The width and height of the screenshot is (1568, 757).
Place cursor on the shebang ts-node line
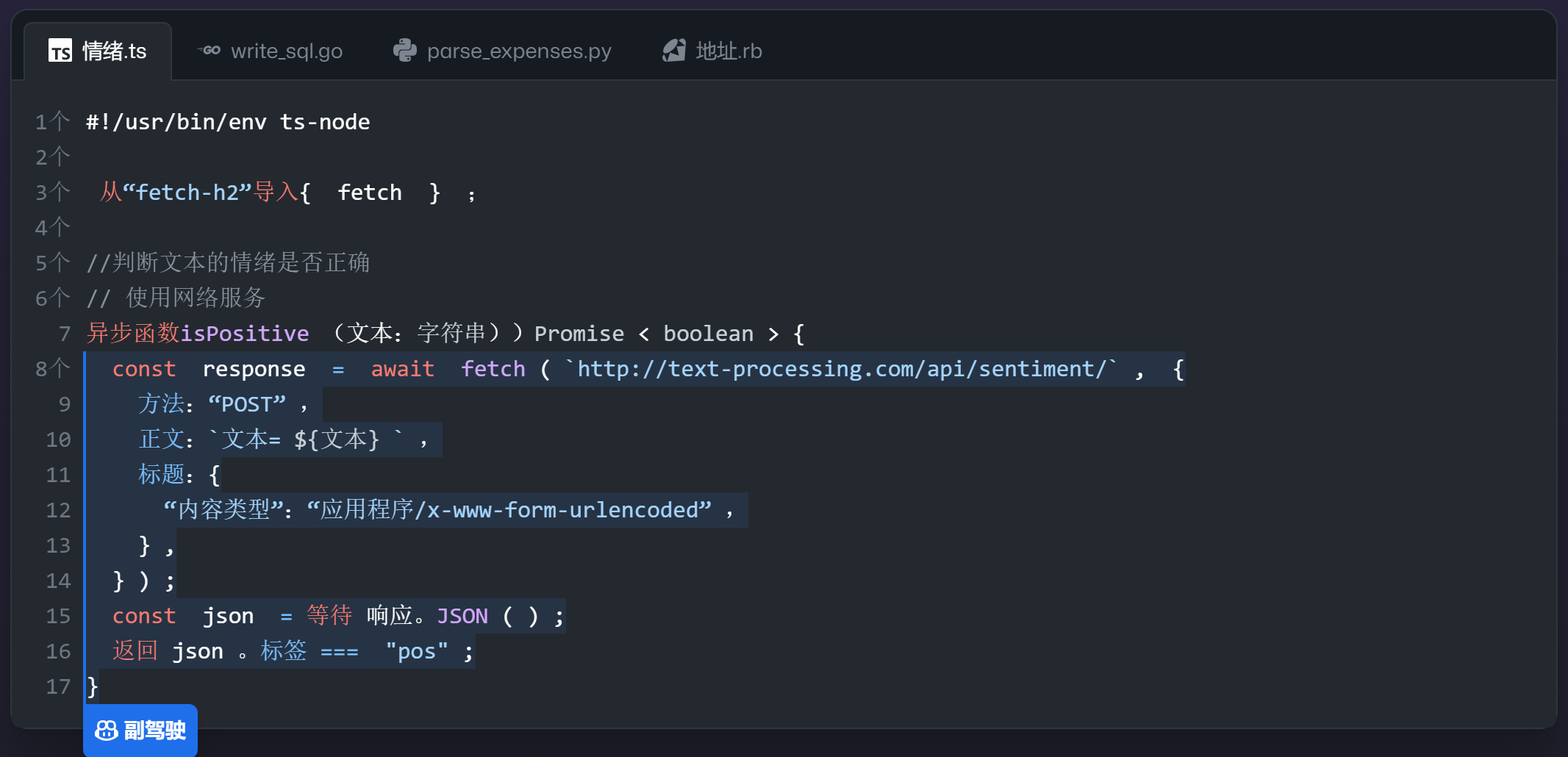[228, 122]
